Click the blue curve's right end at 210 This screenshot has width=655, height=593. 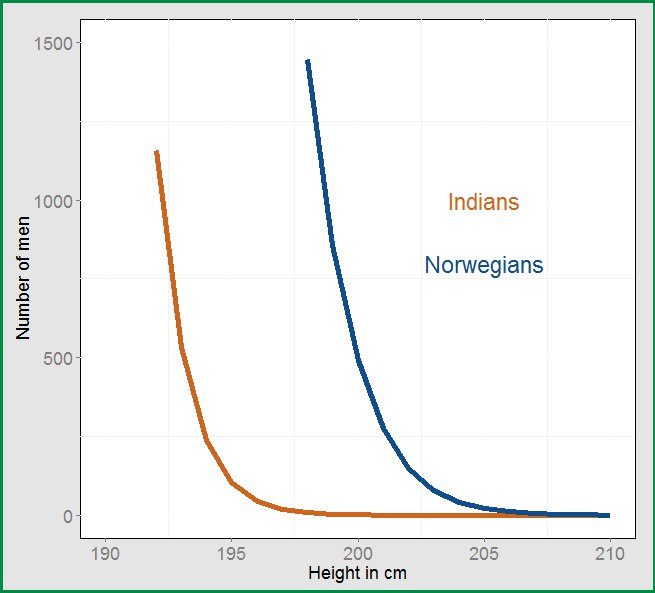click(x=607, y=515)
